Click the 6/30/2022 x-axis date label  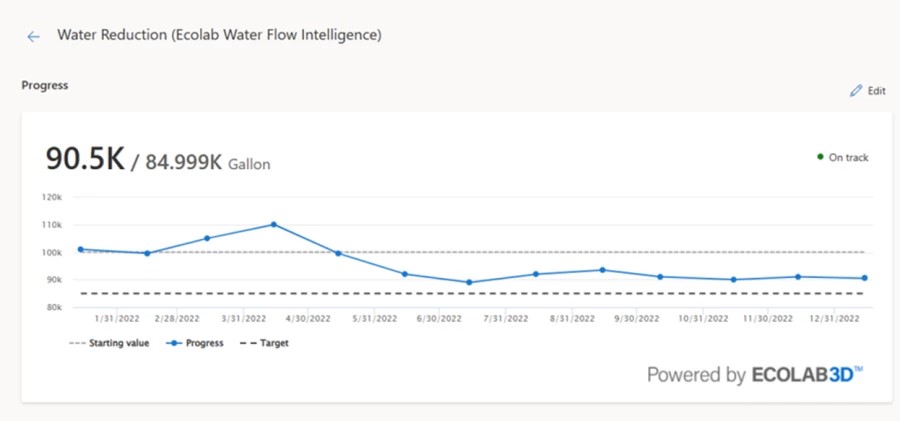pyautogui.click(x=438, y=319)
